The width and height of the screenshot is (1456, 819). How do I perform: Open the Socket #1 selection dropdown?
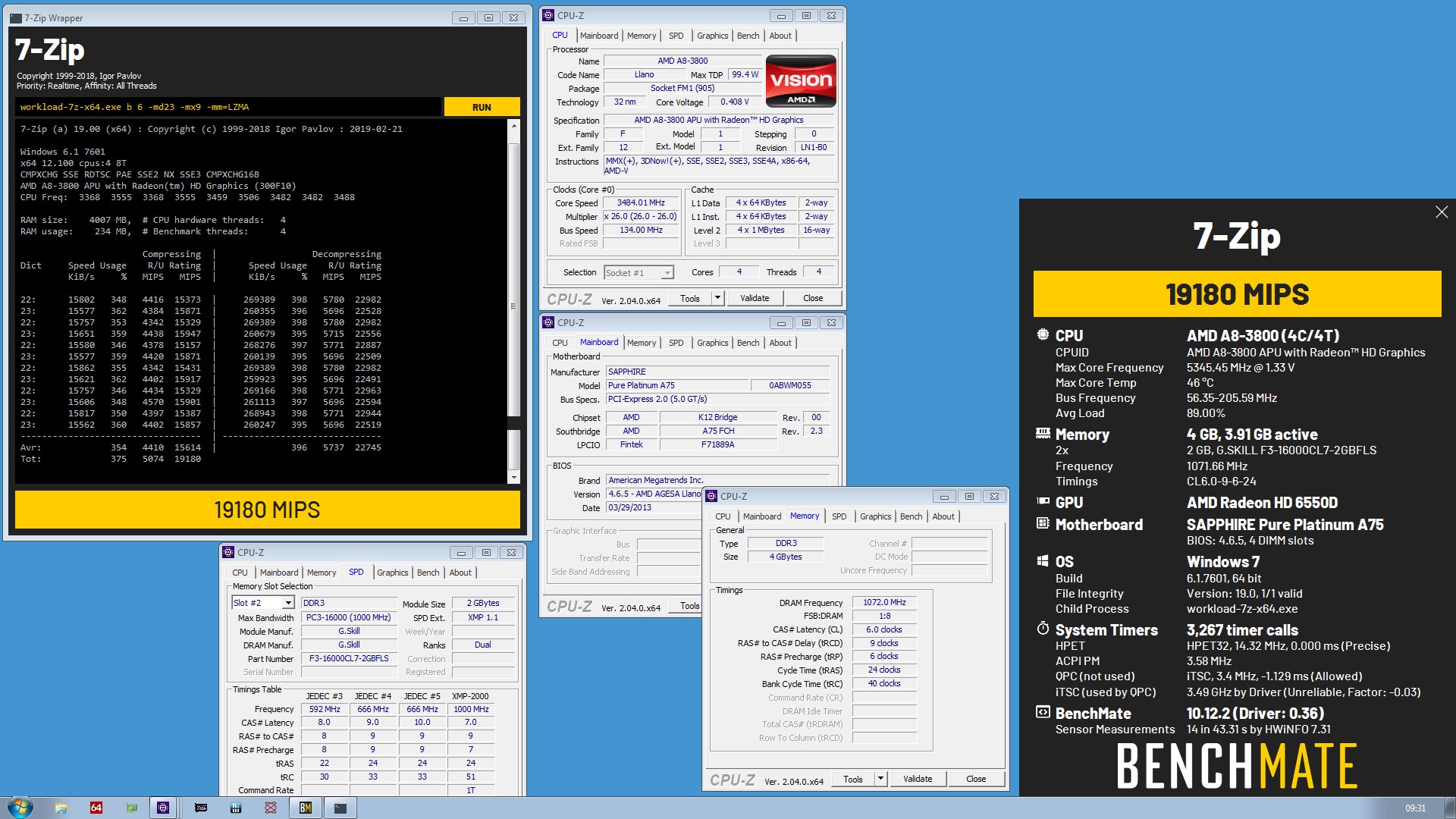pos(639,272)
